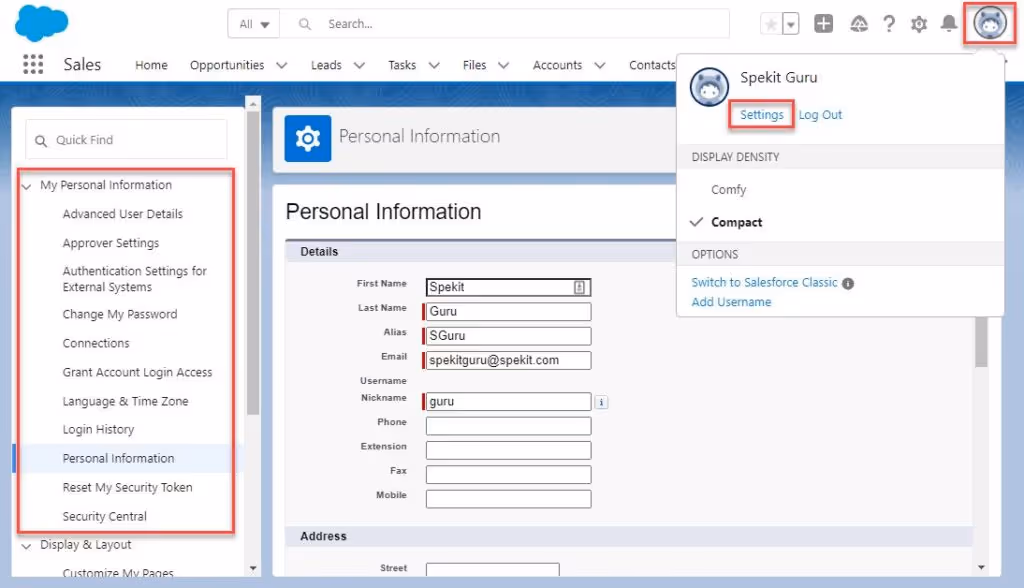Click the Settings link in profile panel
Viewport: 1024px width, 588px height.
click(761, 115)
